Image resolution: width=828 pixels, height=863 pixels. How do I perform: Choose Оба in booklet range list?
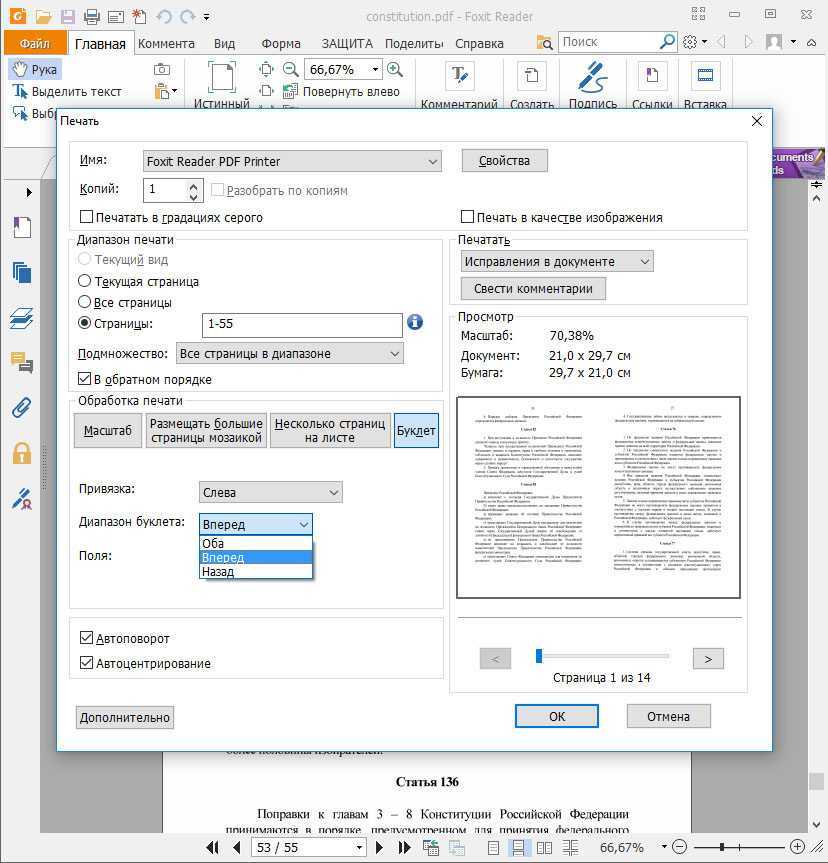(255, 543)
